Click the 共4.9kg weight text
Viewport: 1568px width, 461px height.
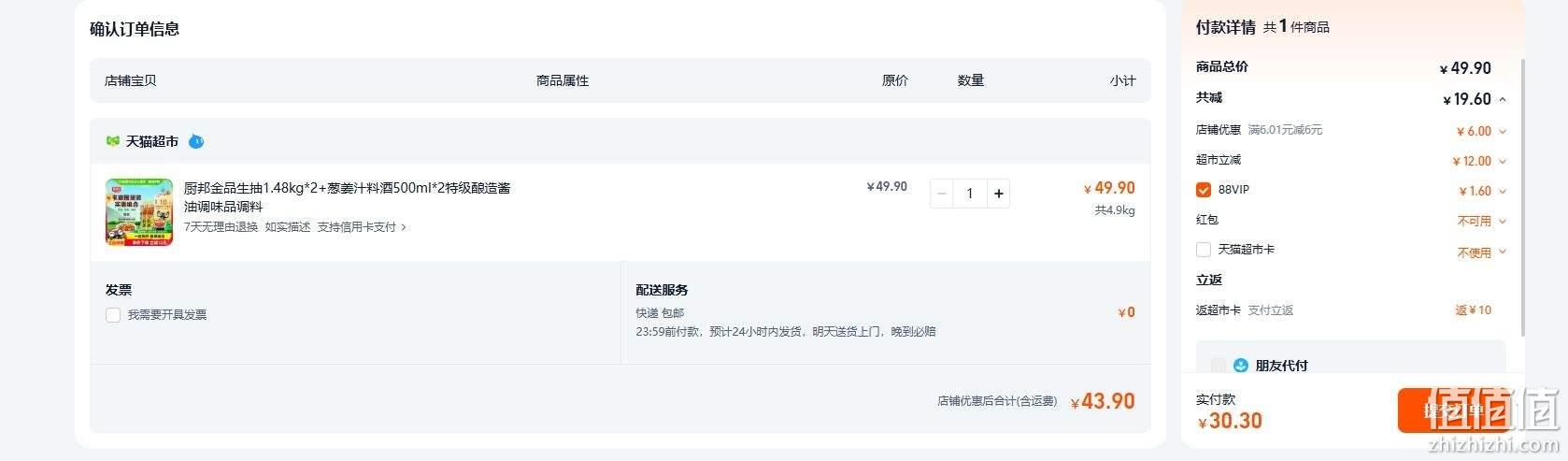point(1115,210)
